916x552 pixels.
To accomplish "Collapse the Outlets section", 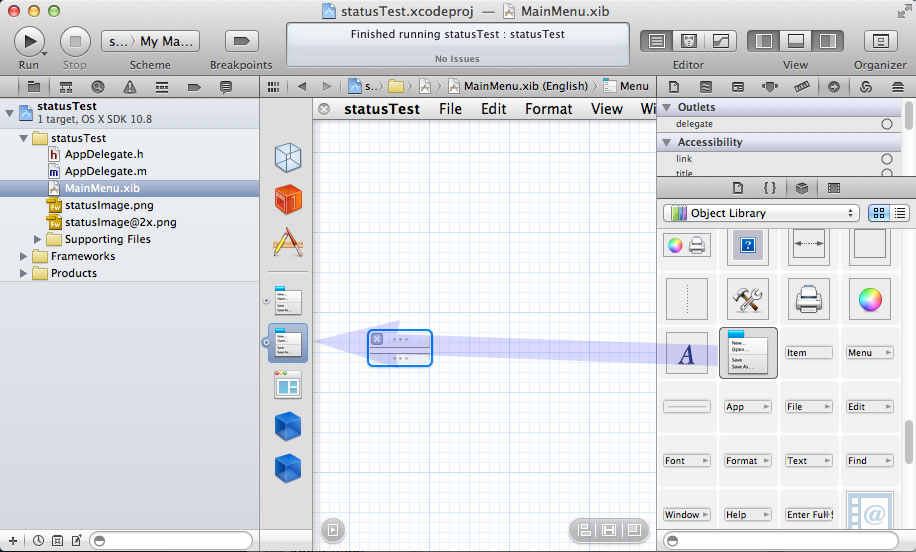I will tap(667, 107).
